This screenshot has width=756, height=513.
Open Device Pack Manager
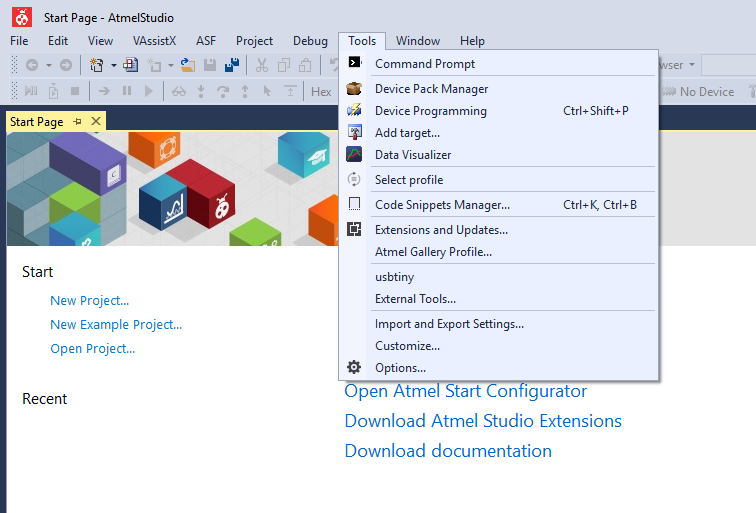(x=499, y=89)
